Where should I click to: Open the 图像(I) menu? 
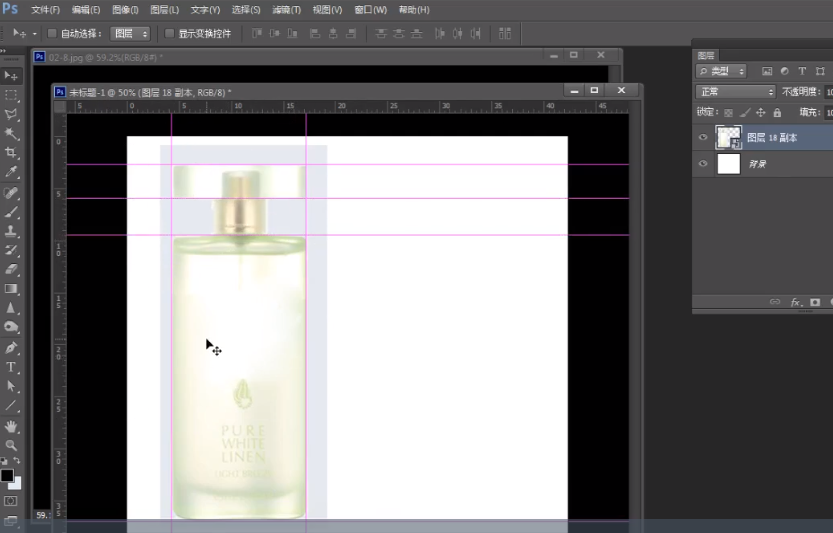(x=125, y=10)
